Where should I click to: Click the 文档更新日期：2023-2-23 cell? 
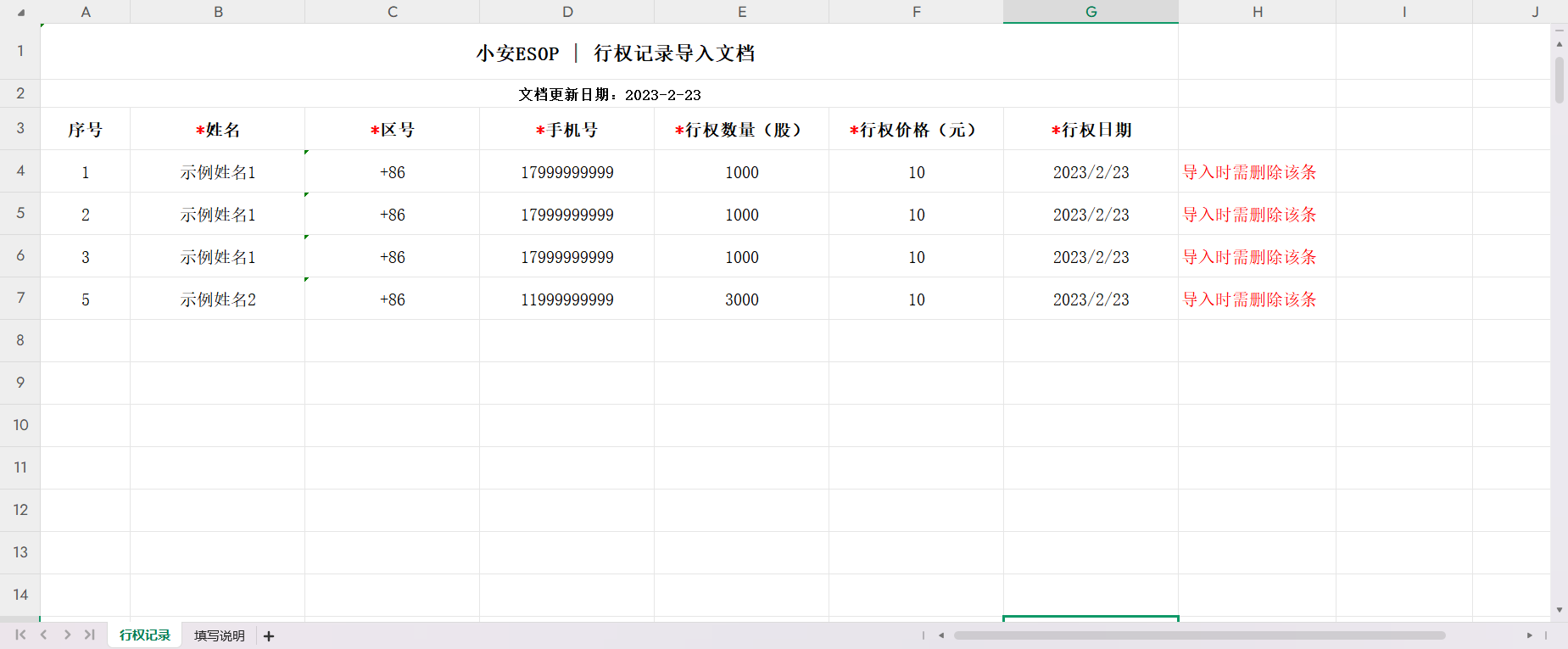click(610, 94)
